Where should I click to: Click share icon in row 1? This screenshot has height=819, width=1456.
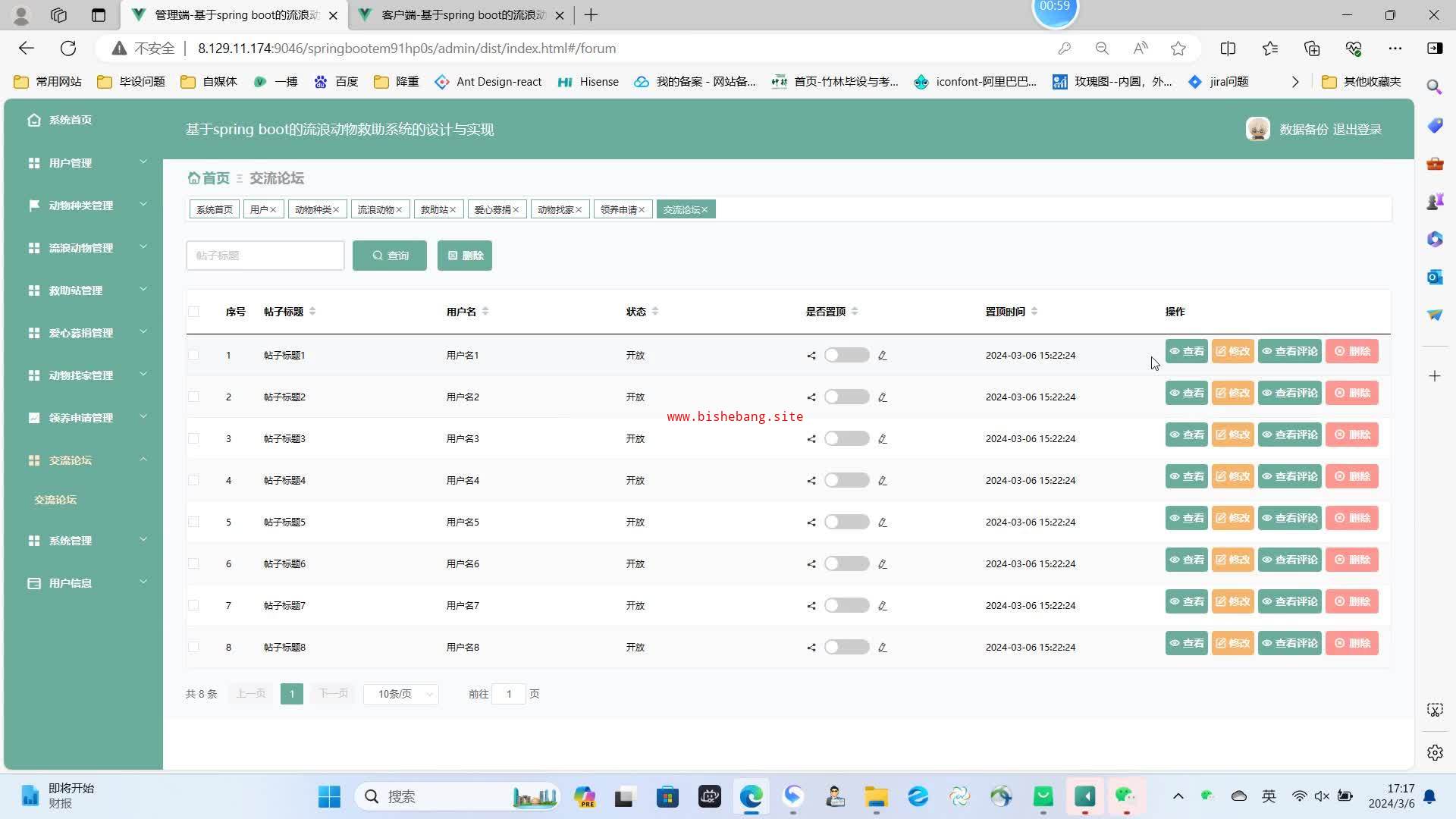coord(811,356)
